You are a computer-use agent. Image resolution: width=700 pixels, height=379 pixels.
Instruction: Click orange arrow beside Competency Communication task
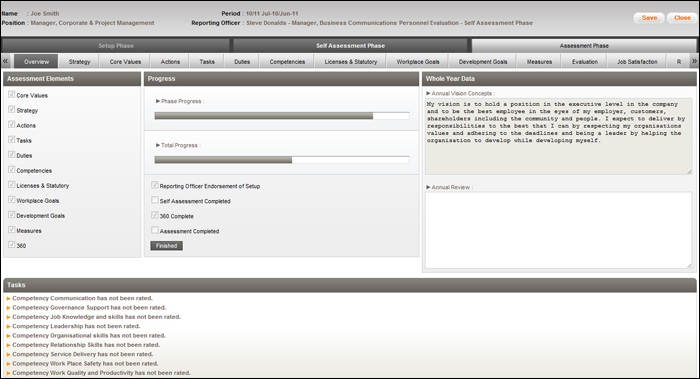coord(8,298)
